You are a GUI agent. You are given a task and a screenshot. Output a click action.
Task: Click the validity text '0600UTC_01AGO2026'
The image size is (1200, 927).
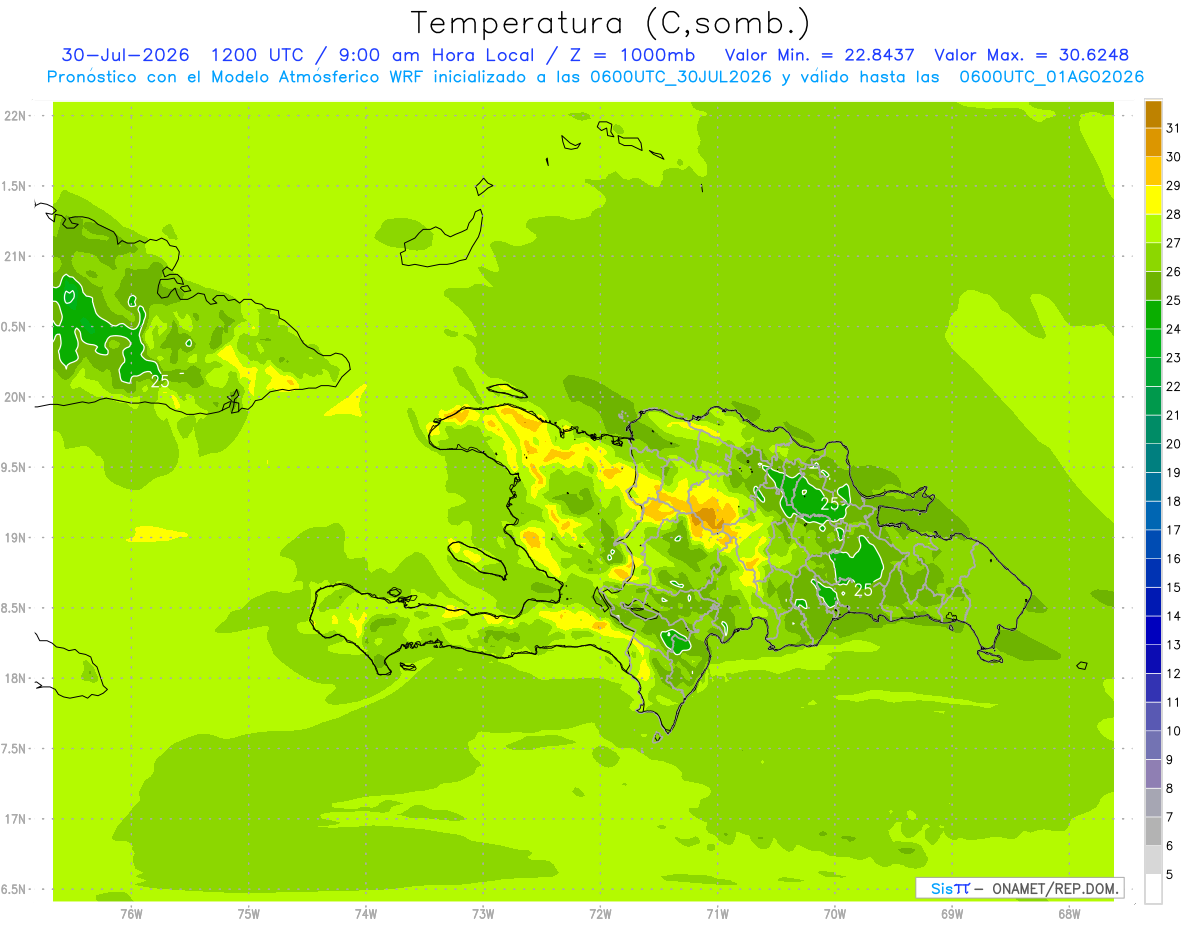click(x=1052, y=77)
